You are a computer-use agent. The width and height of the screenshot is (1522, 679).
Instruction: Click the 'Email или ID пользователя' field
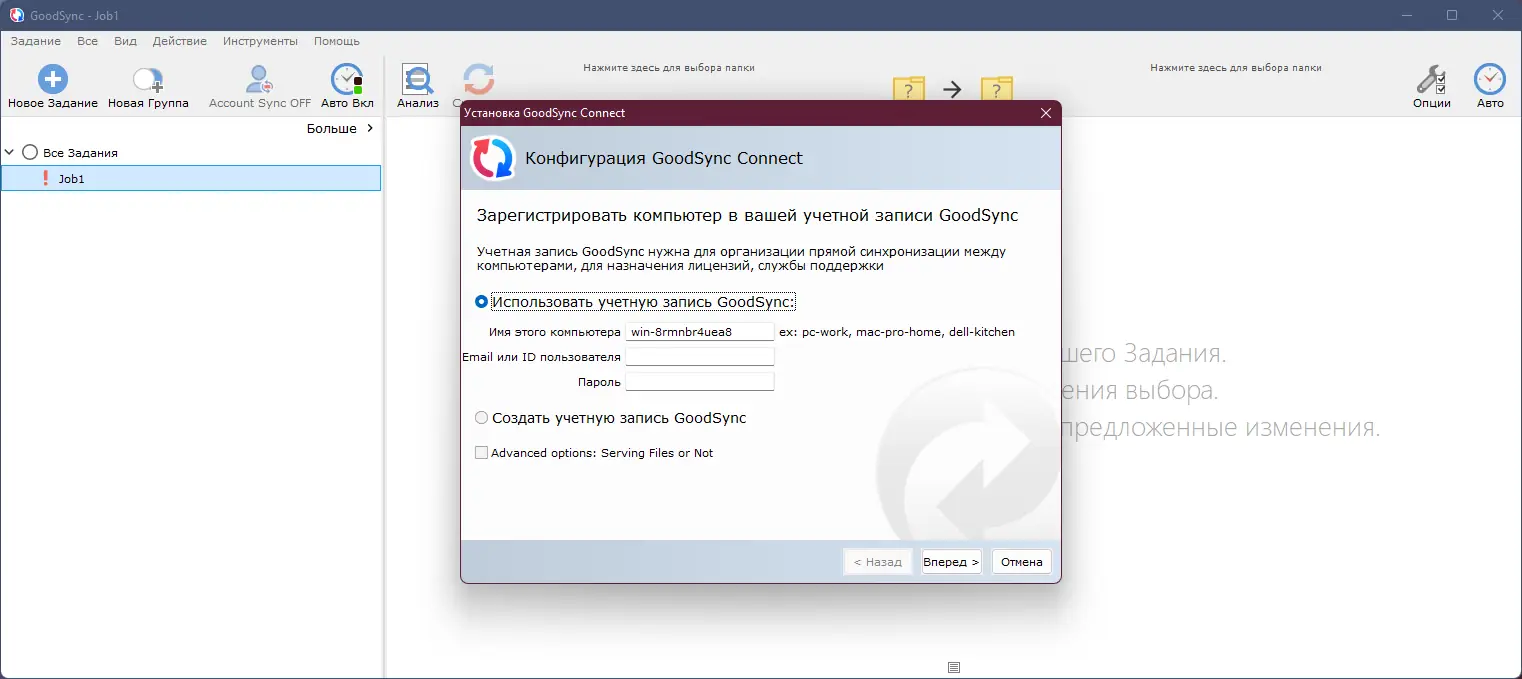pos(700,357)
